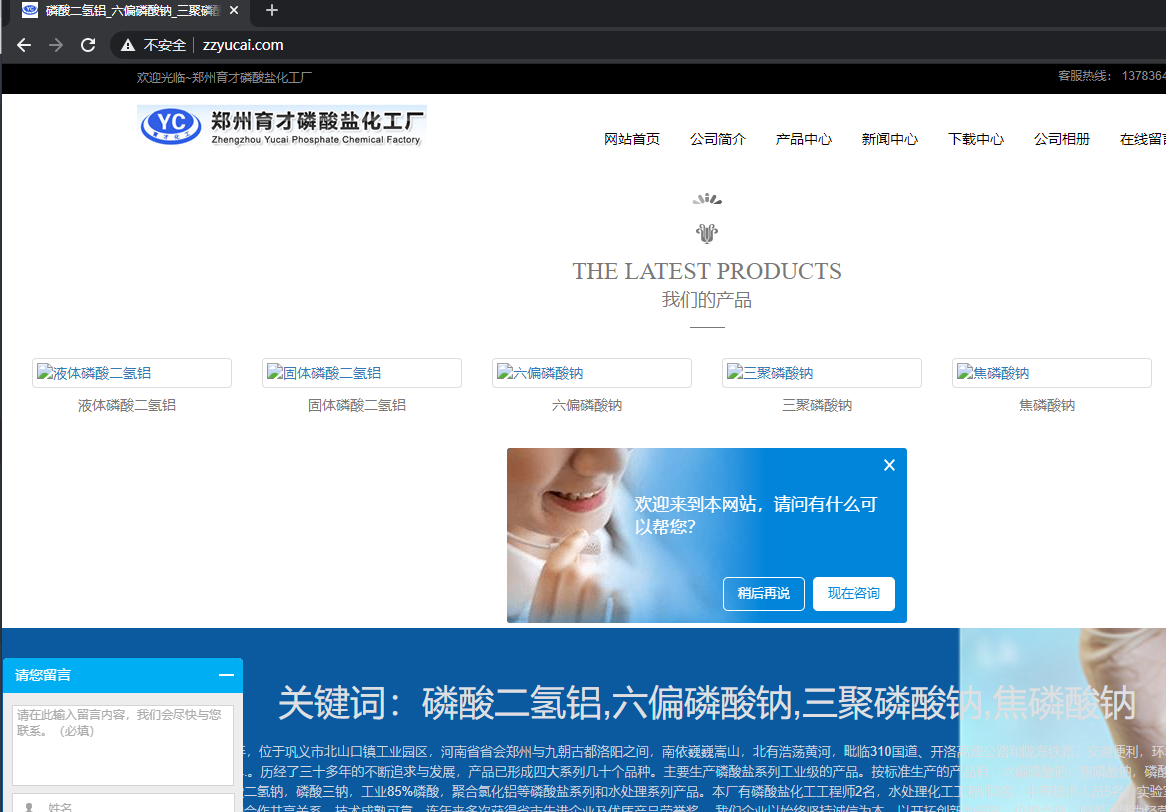Click the browser forward arrow
Image resolution: width=1166 pixels, height=812 pixels.
tap(56, 45)
